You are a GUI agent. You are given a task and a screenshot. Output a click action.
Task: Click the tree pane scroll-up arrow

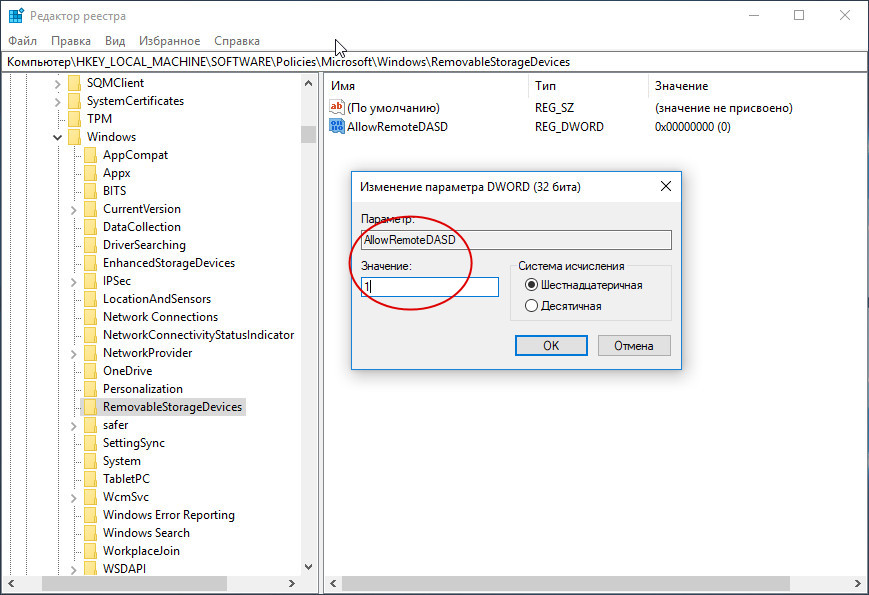point(308,84)
